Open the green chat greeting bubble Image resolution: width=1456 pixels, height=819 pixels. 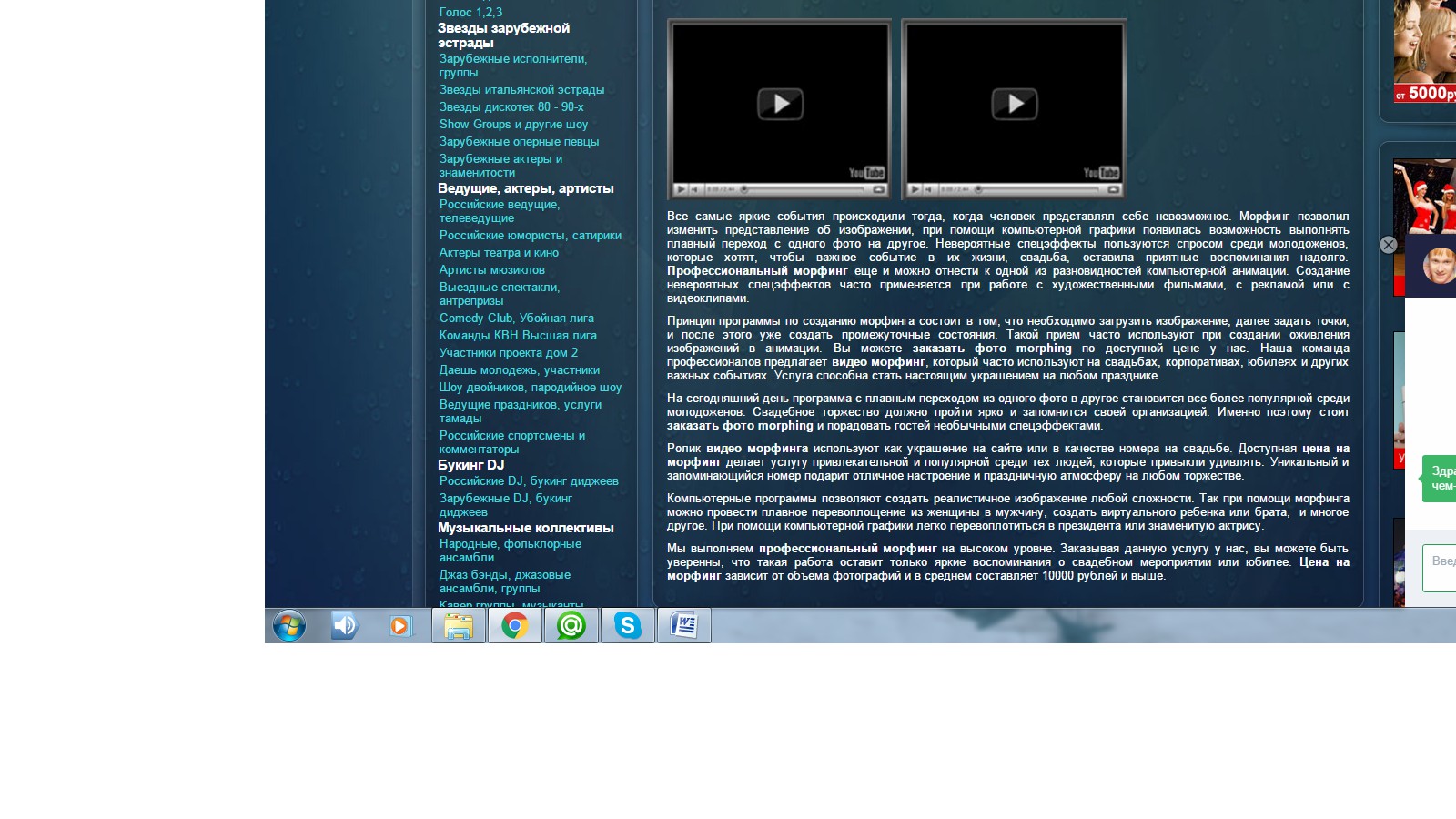pos(1440,479)
